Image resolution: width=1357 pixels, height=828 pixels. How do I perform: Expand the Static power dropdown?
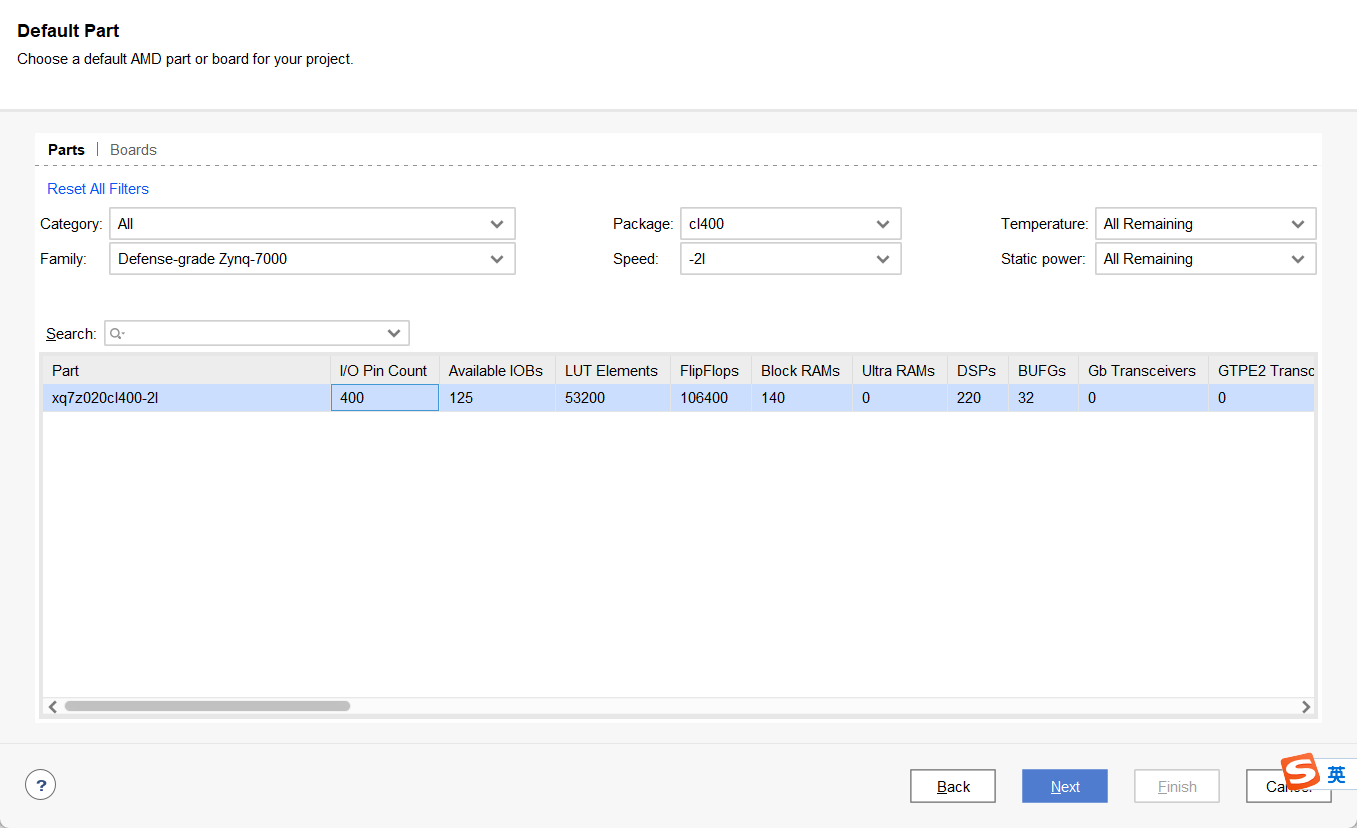1205,259
